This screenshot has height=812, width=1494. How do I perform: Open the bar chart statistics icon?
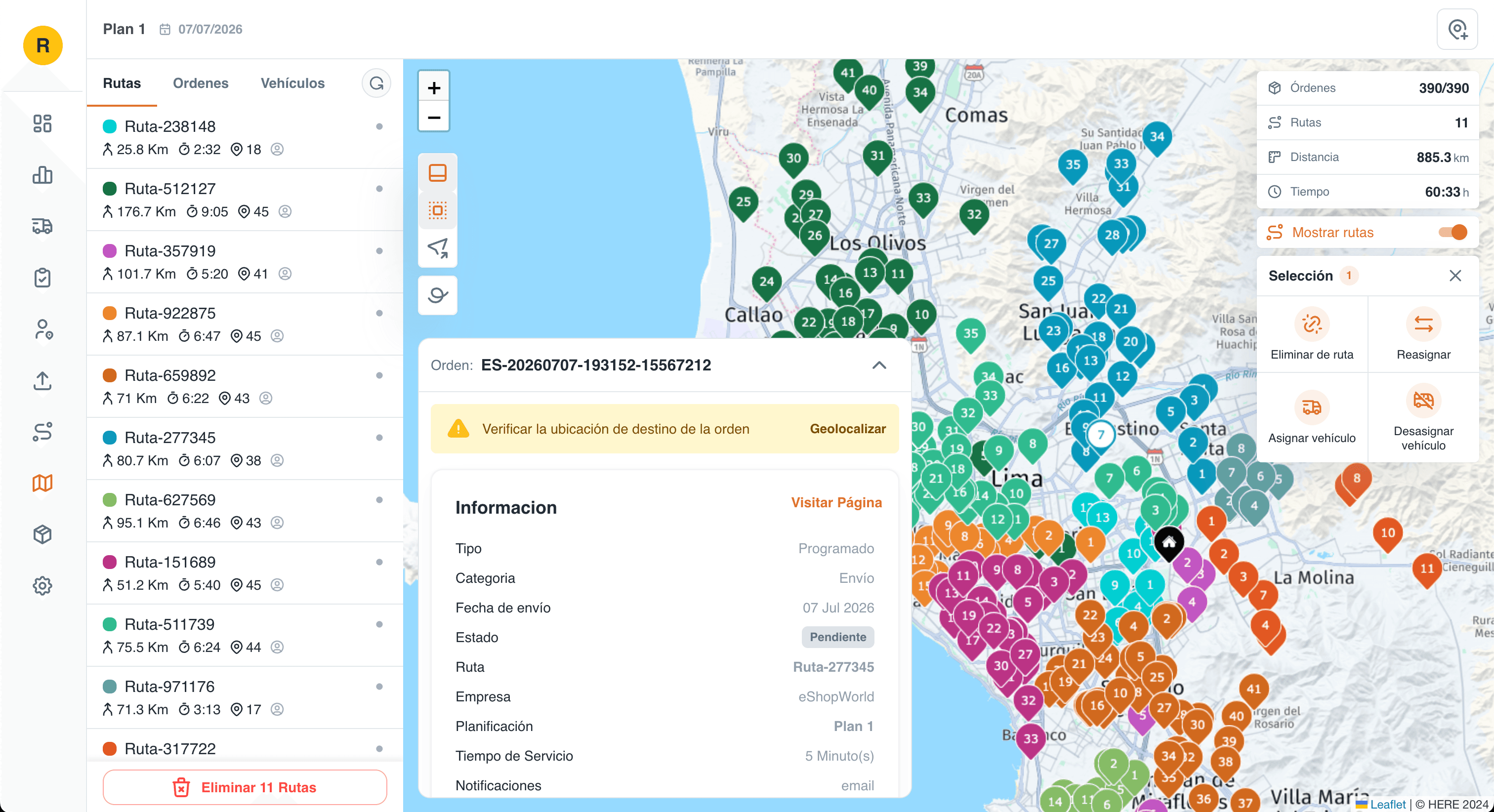point(42,174)
